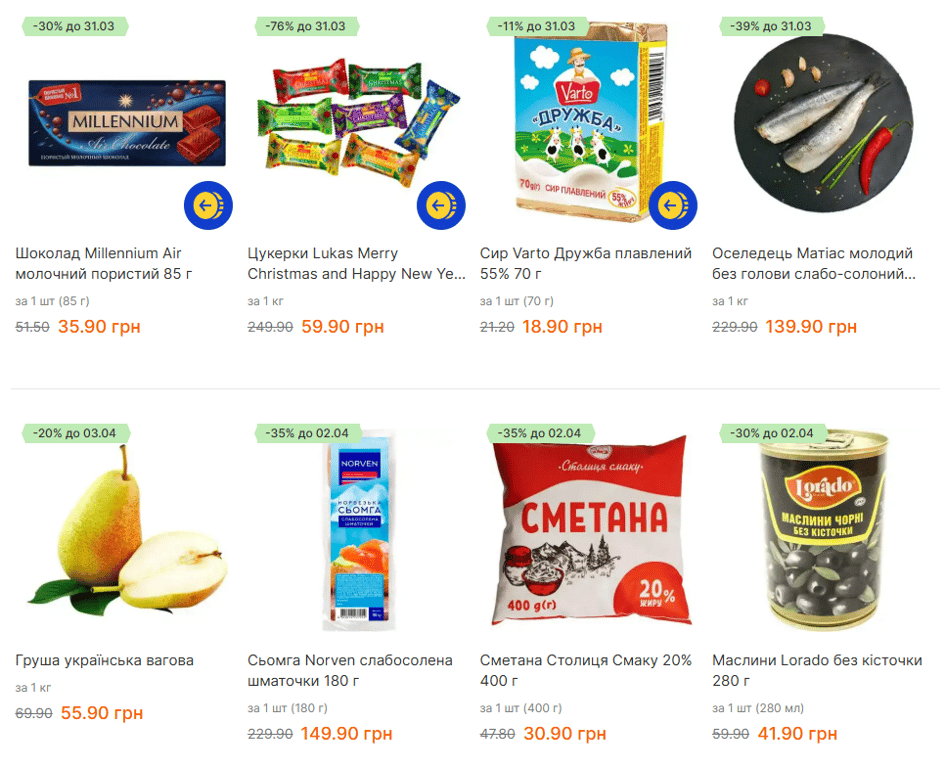Viewport: 945px width, 768px height.
Task: Open the Millennium Air chocolate image
Action: tap(127, 123)
